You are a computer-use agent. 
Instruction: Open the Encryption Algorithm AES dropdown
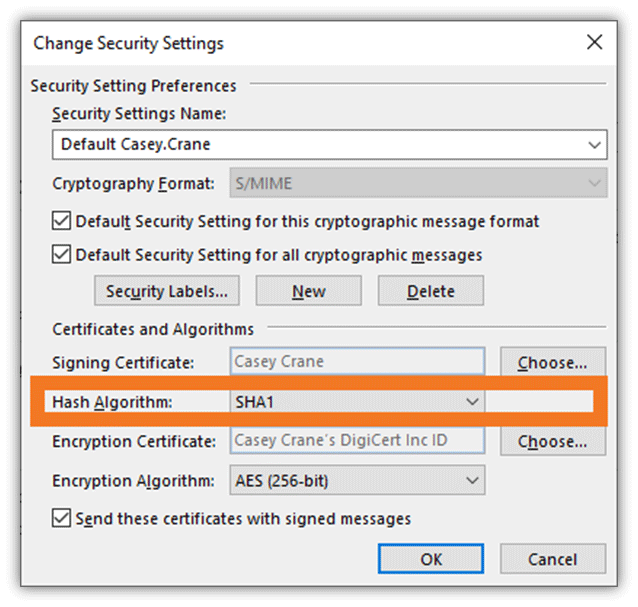[x=472, y=481]
